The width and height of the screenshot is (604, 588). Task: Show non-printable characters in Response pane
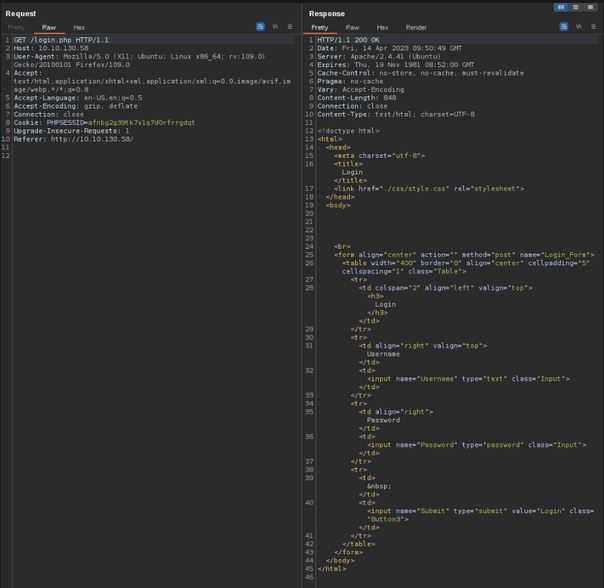point(579,27)
